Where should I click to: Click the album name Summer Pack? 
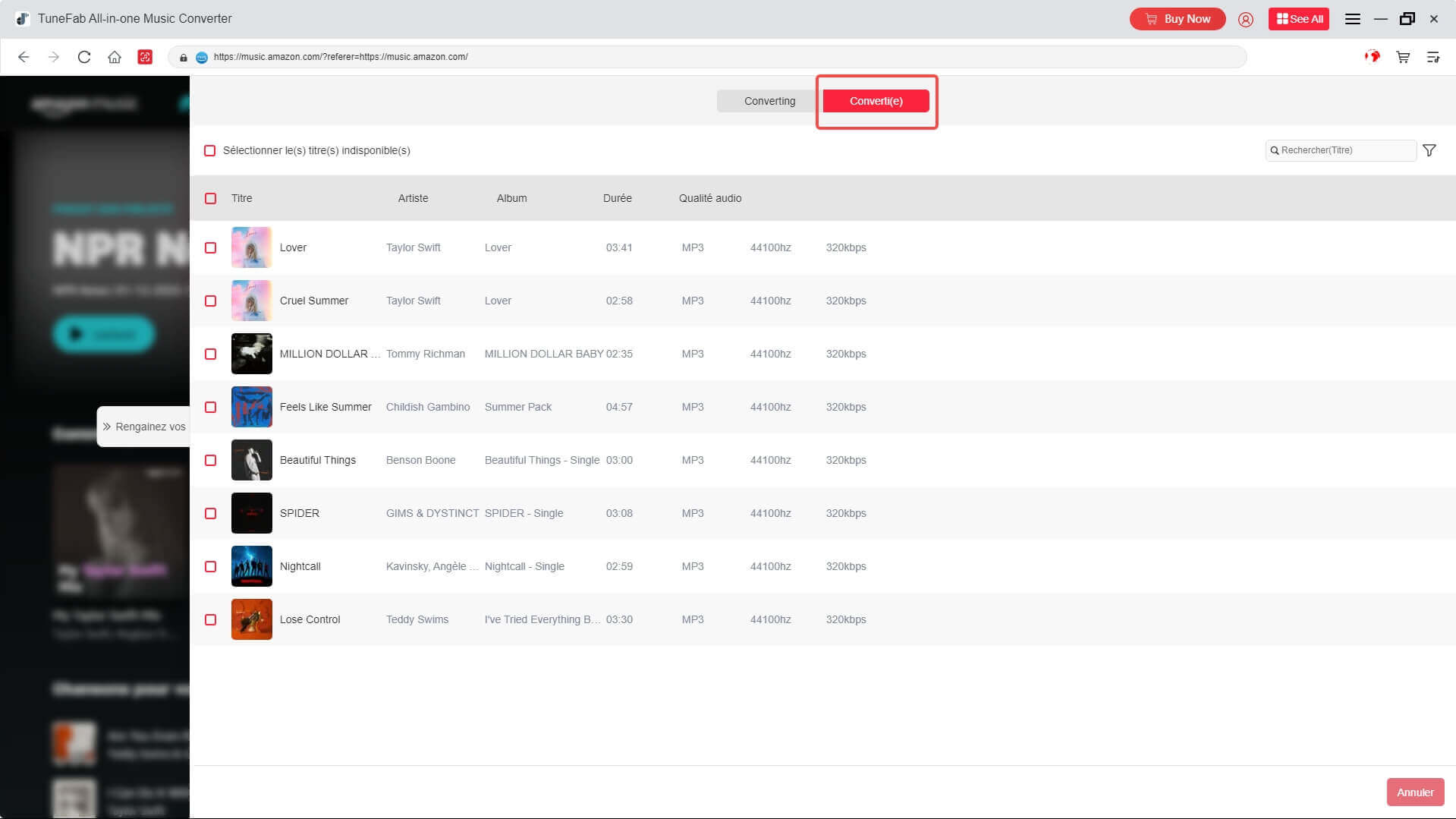(518, 407)
